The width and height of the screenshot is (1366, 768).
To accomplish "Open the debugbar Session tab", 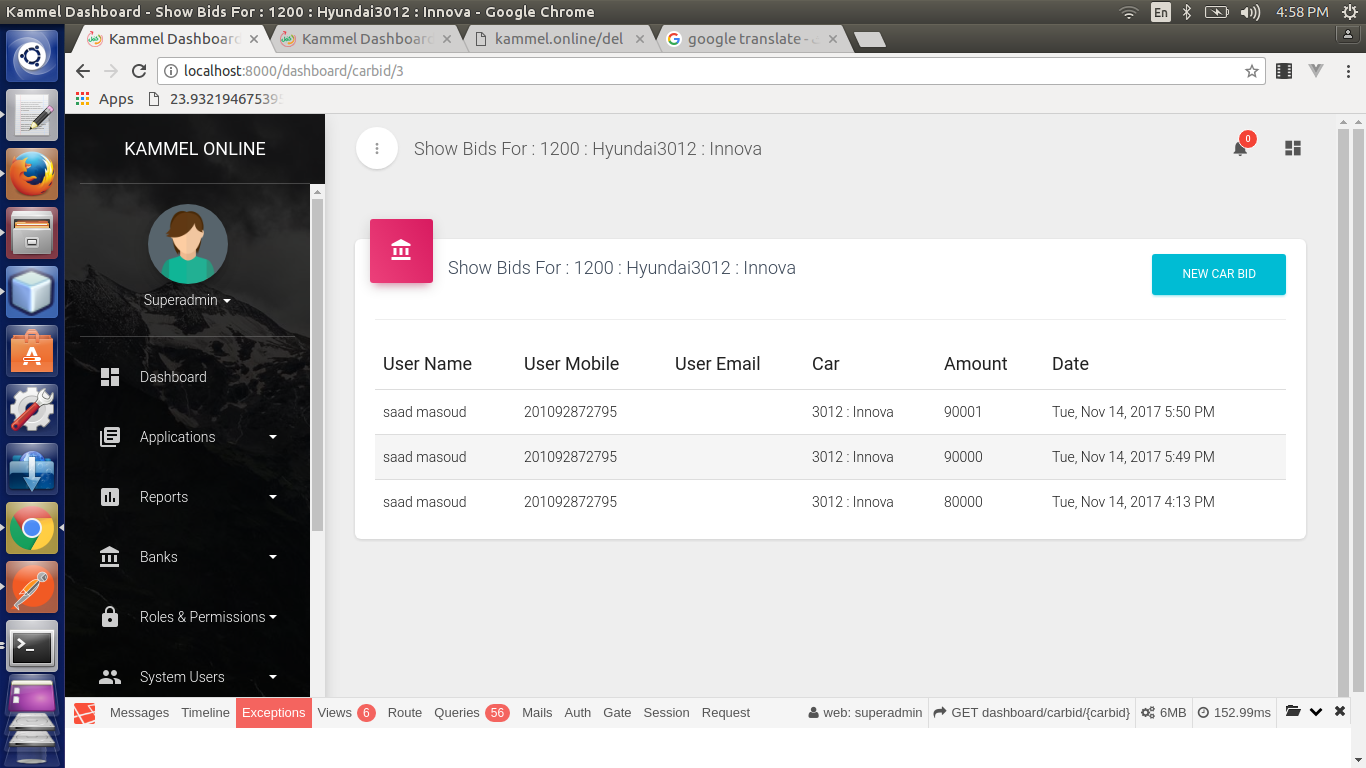I will coord(666,713).
